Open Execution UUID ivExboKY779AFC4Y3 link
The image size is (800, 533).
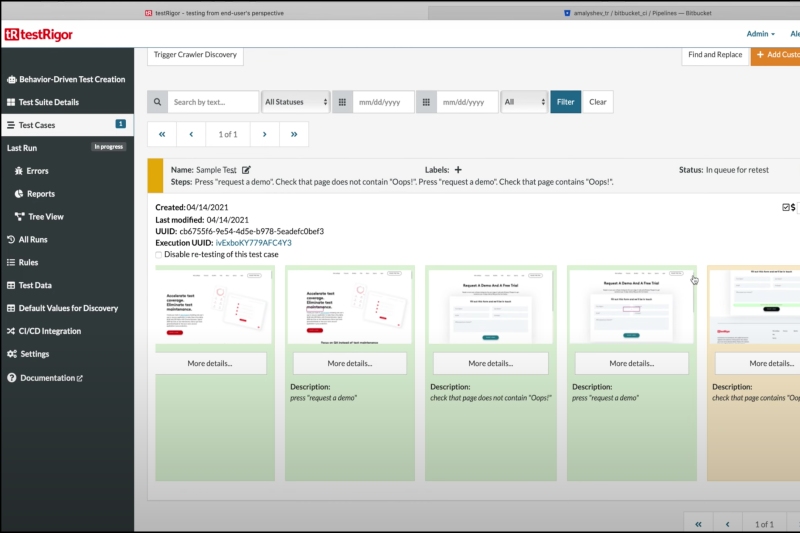click(x=254, y=243)
